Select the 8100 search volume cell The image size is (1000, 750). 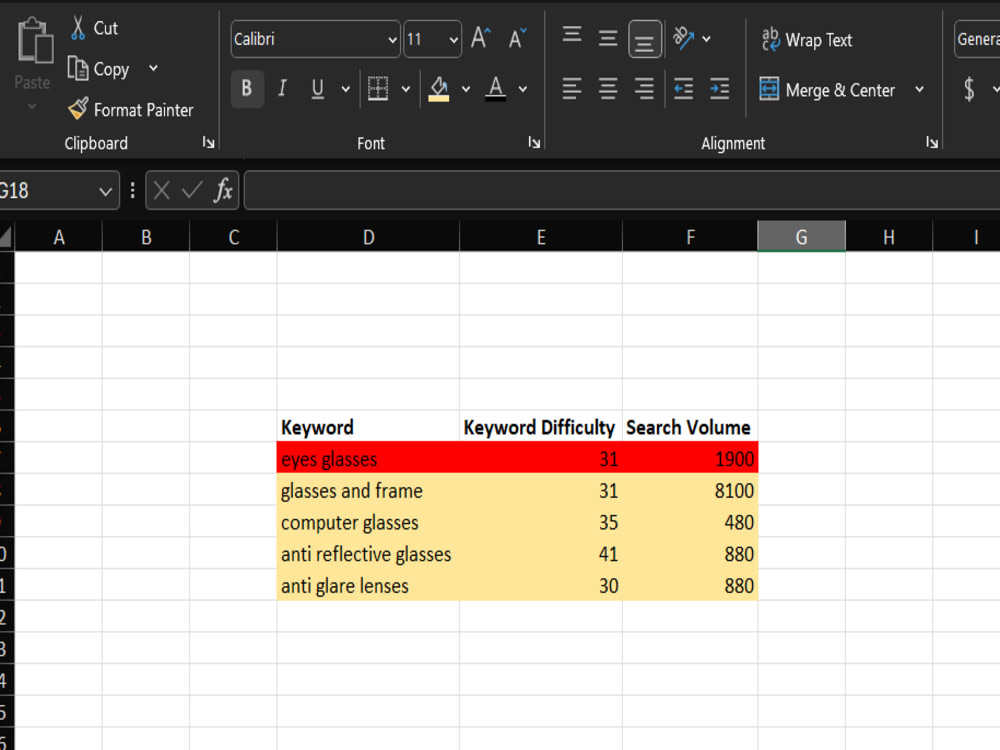tap(690, 490)
